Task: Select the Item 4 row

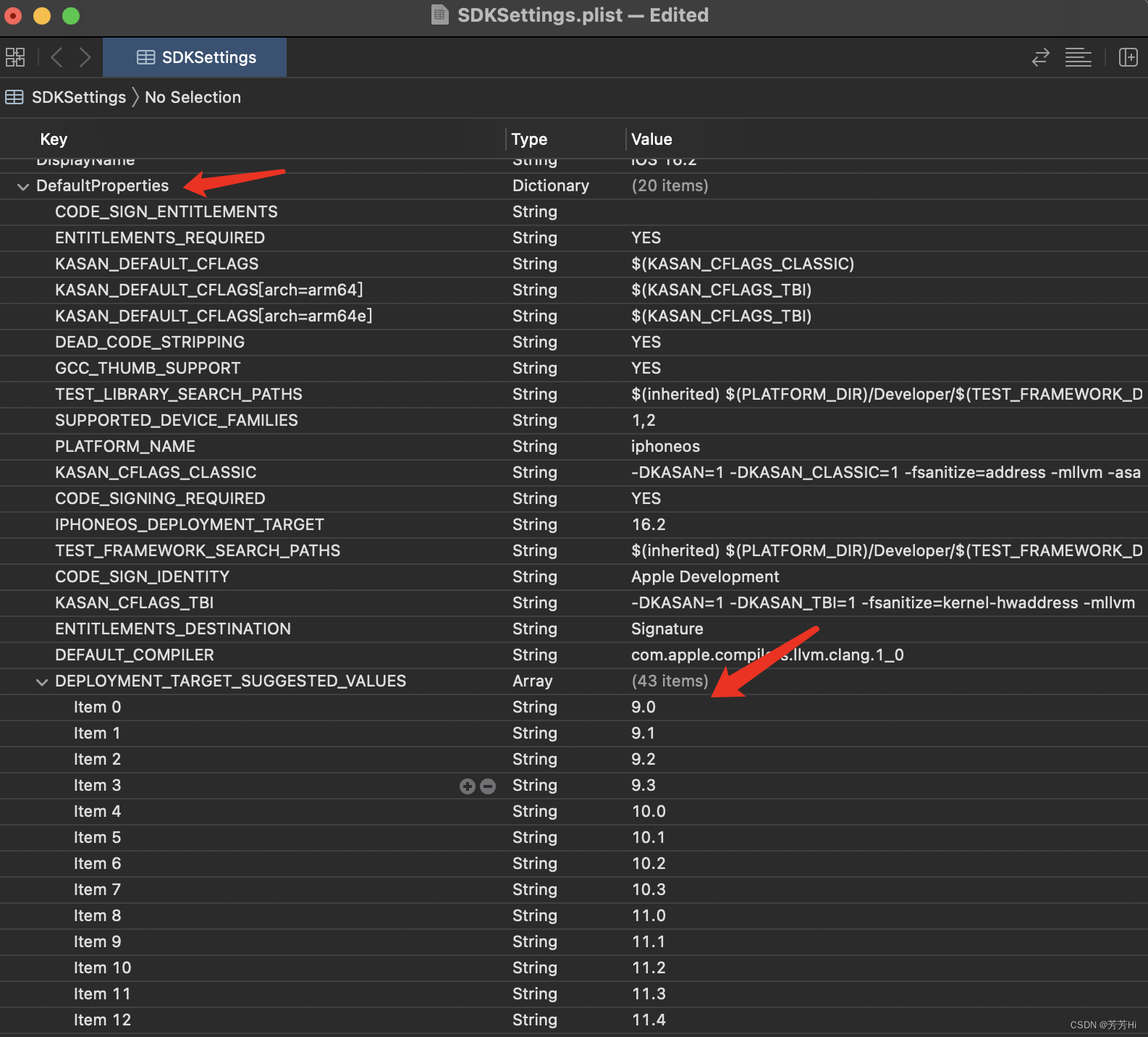Action: pyautogui.click(x=574, y=811)
